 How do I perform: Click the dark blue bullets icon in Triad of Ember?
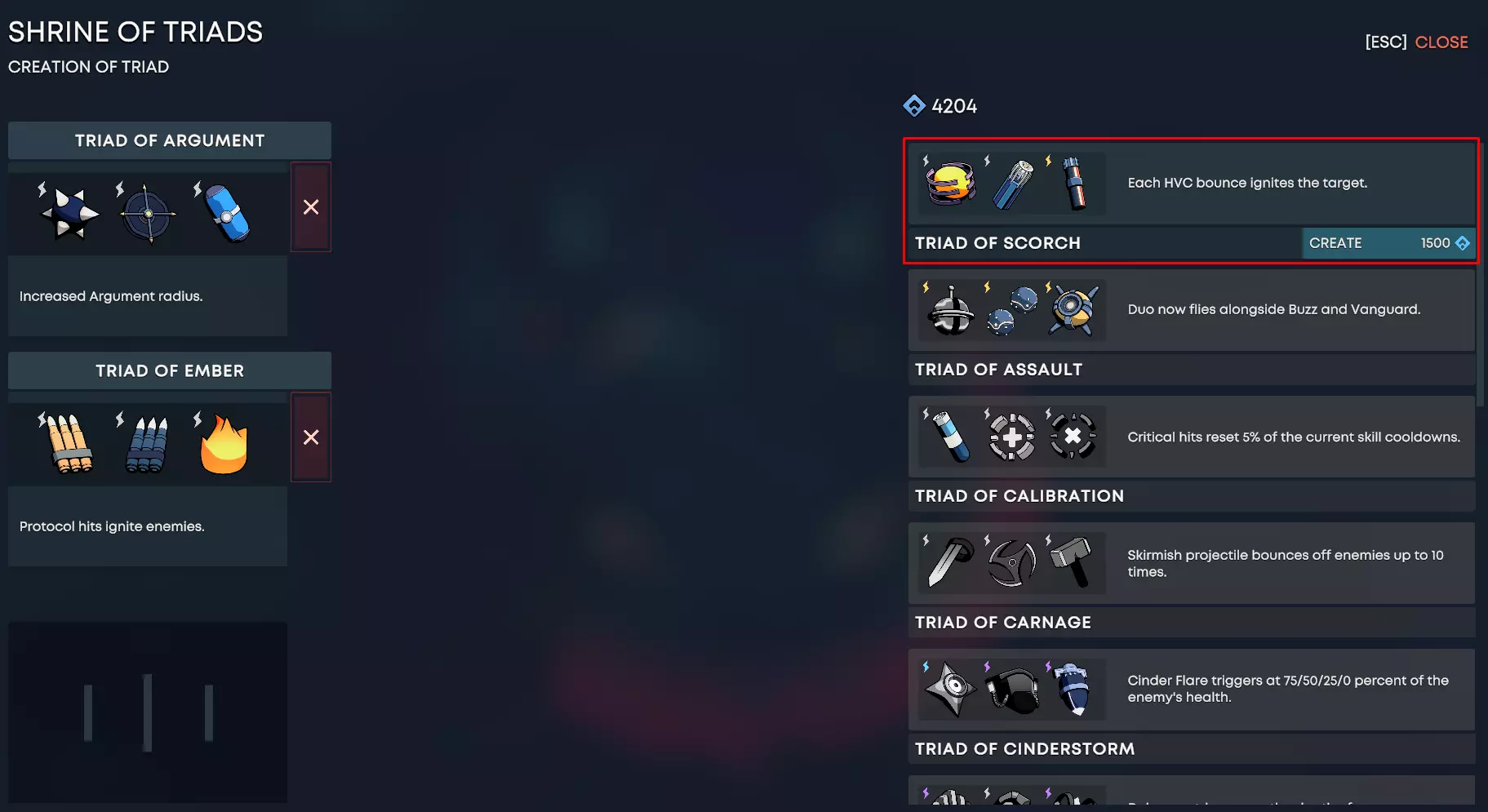click(x=147, y=445)
